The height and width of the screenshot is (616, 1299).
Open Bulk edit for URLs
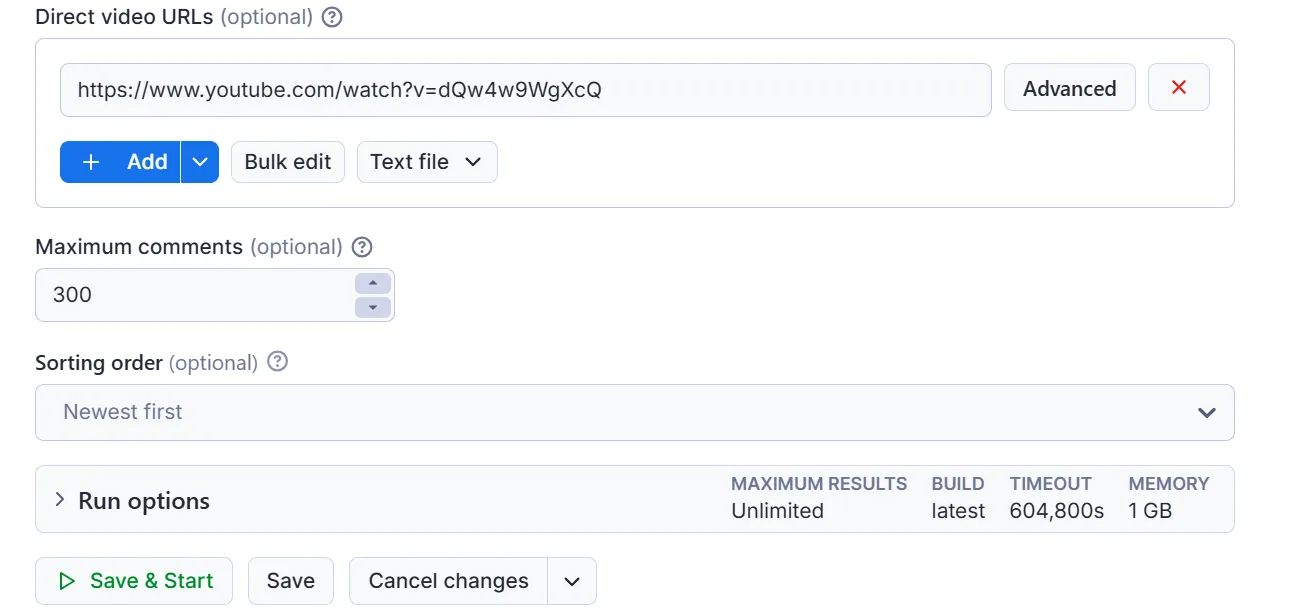(288, 162)
